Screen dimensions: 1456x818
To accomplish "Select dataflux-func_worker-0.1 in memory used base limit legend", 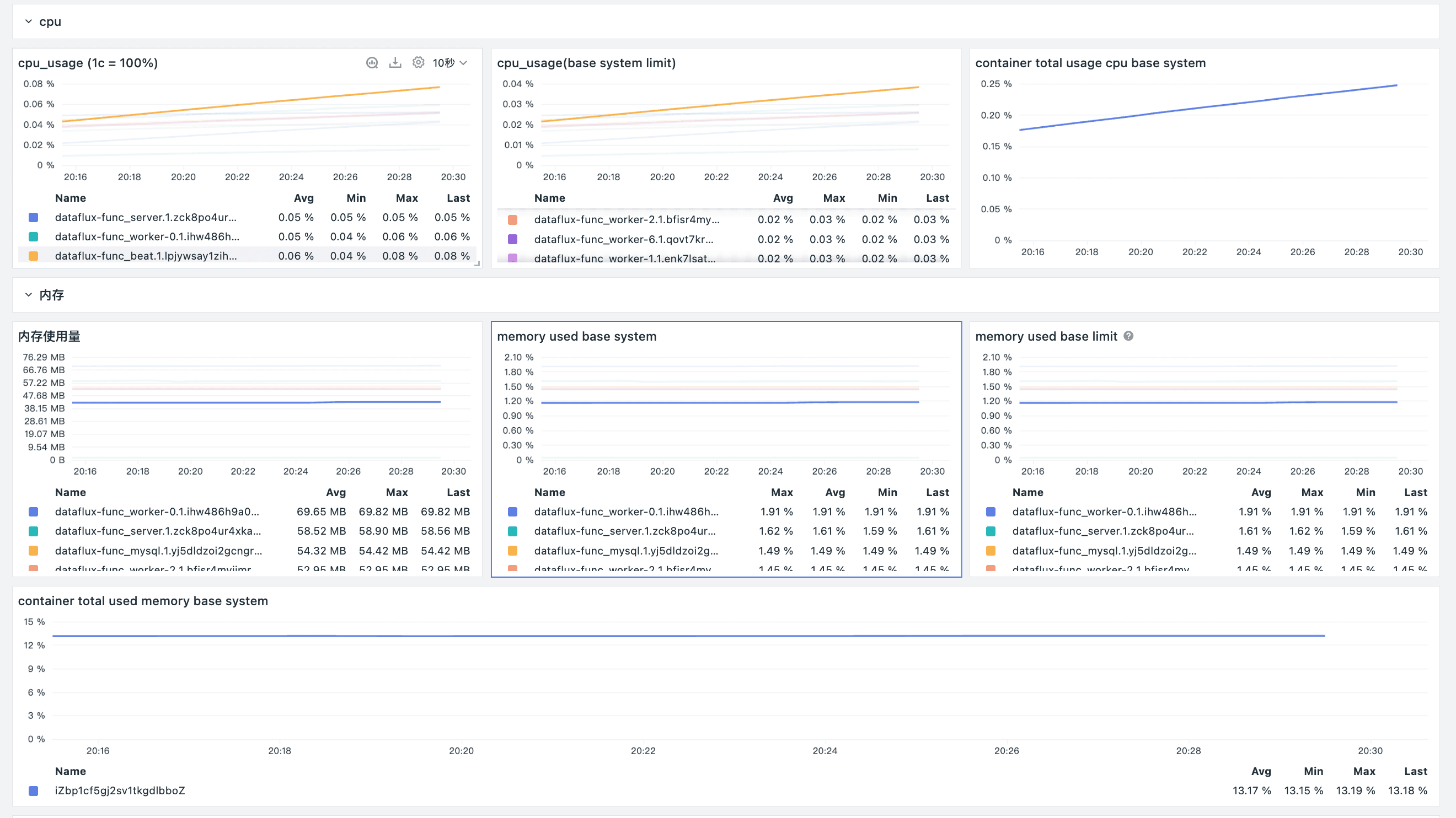I will 1104,512.
